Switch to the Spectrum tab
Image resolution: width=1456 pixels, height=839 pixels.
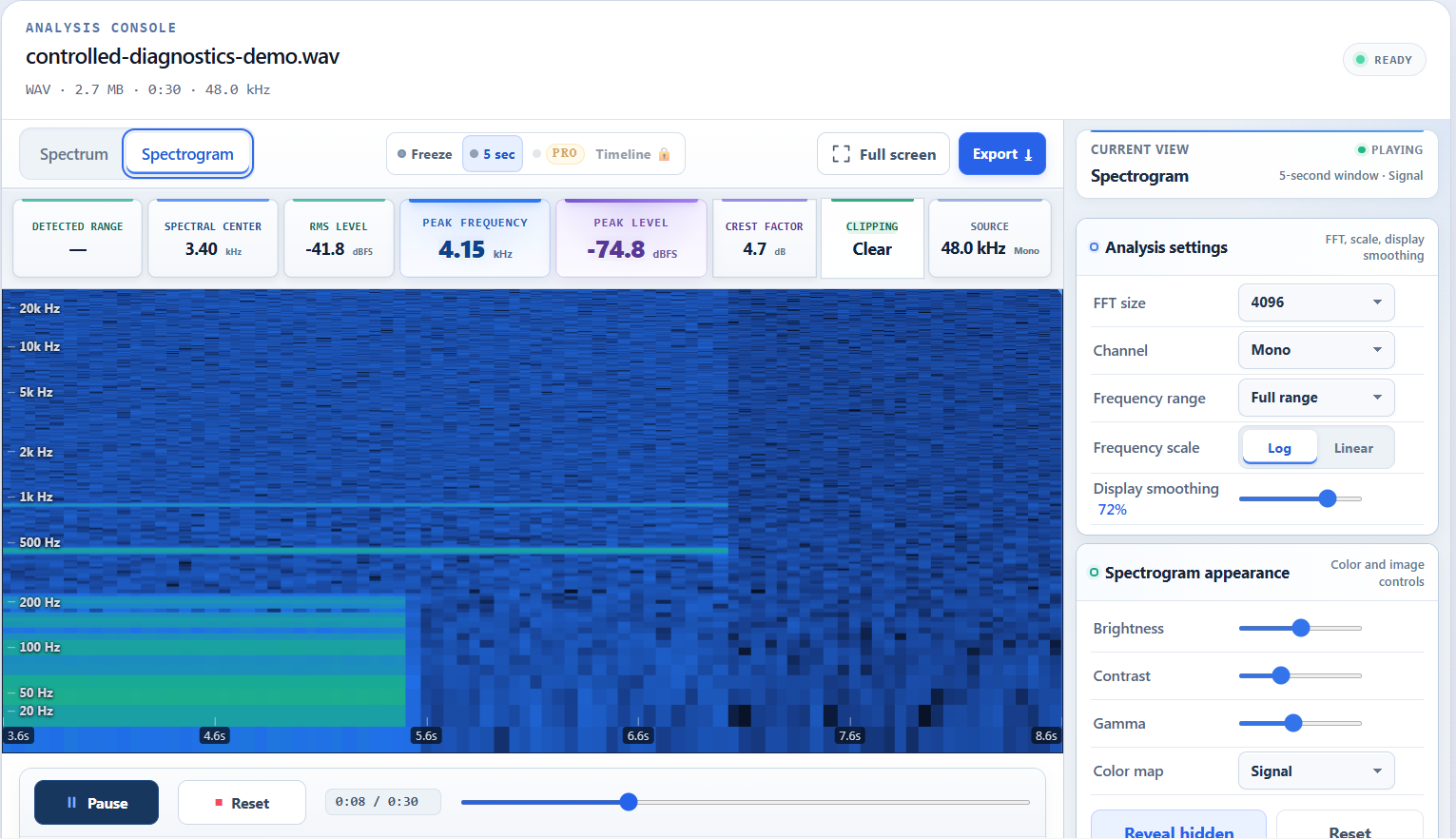(x=73, y=154)
